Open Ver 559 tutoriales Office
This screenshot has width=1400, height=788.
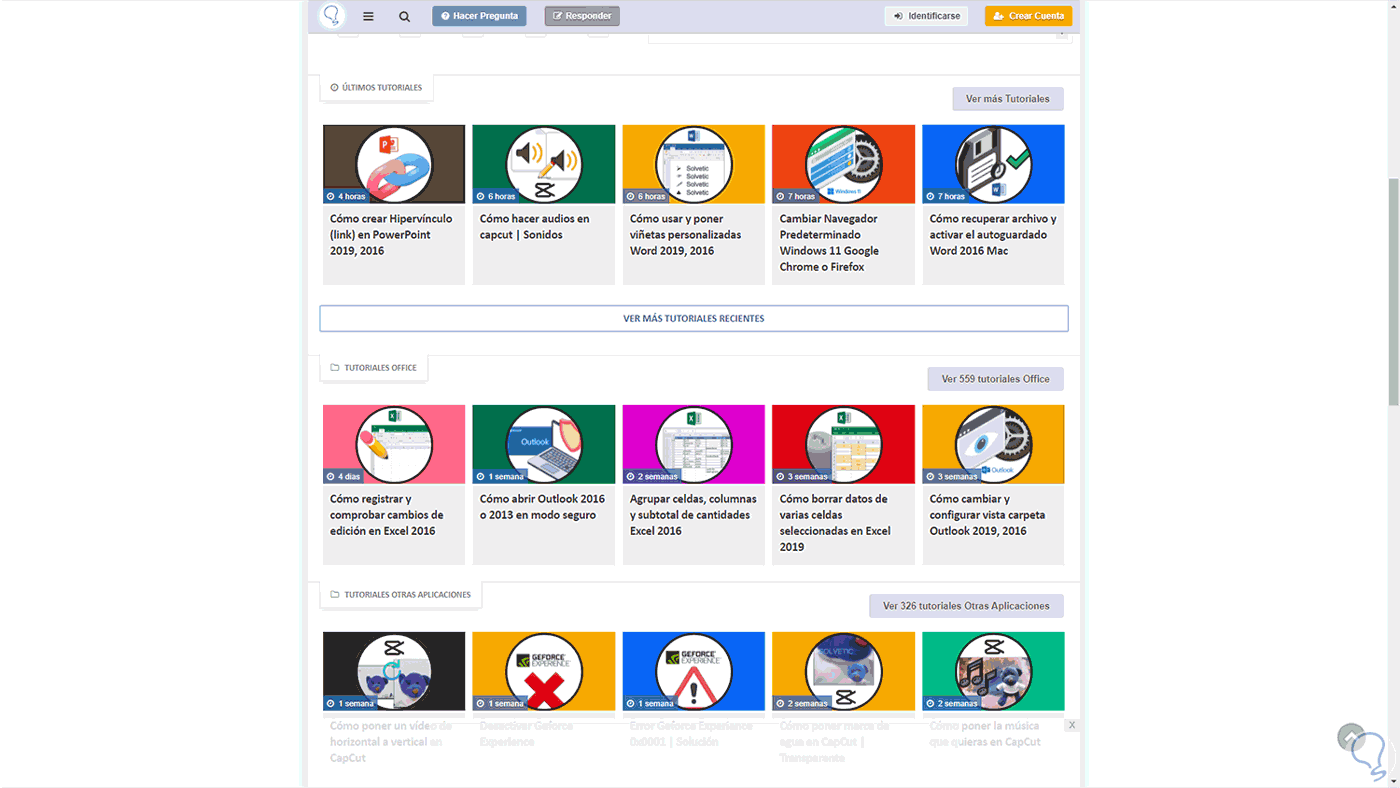click(996, 379)
